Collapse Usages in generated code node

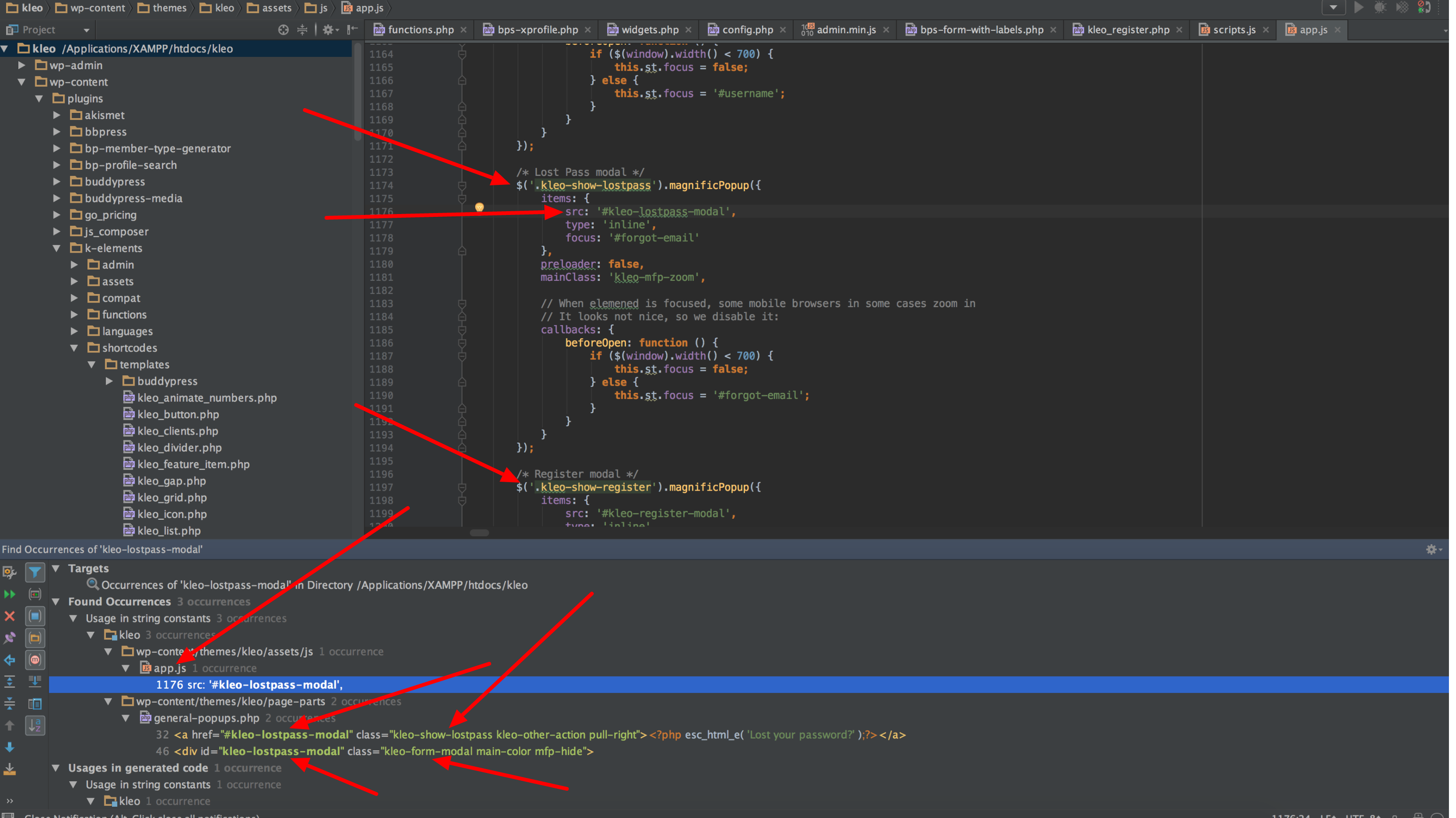(56, 768)
